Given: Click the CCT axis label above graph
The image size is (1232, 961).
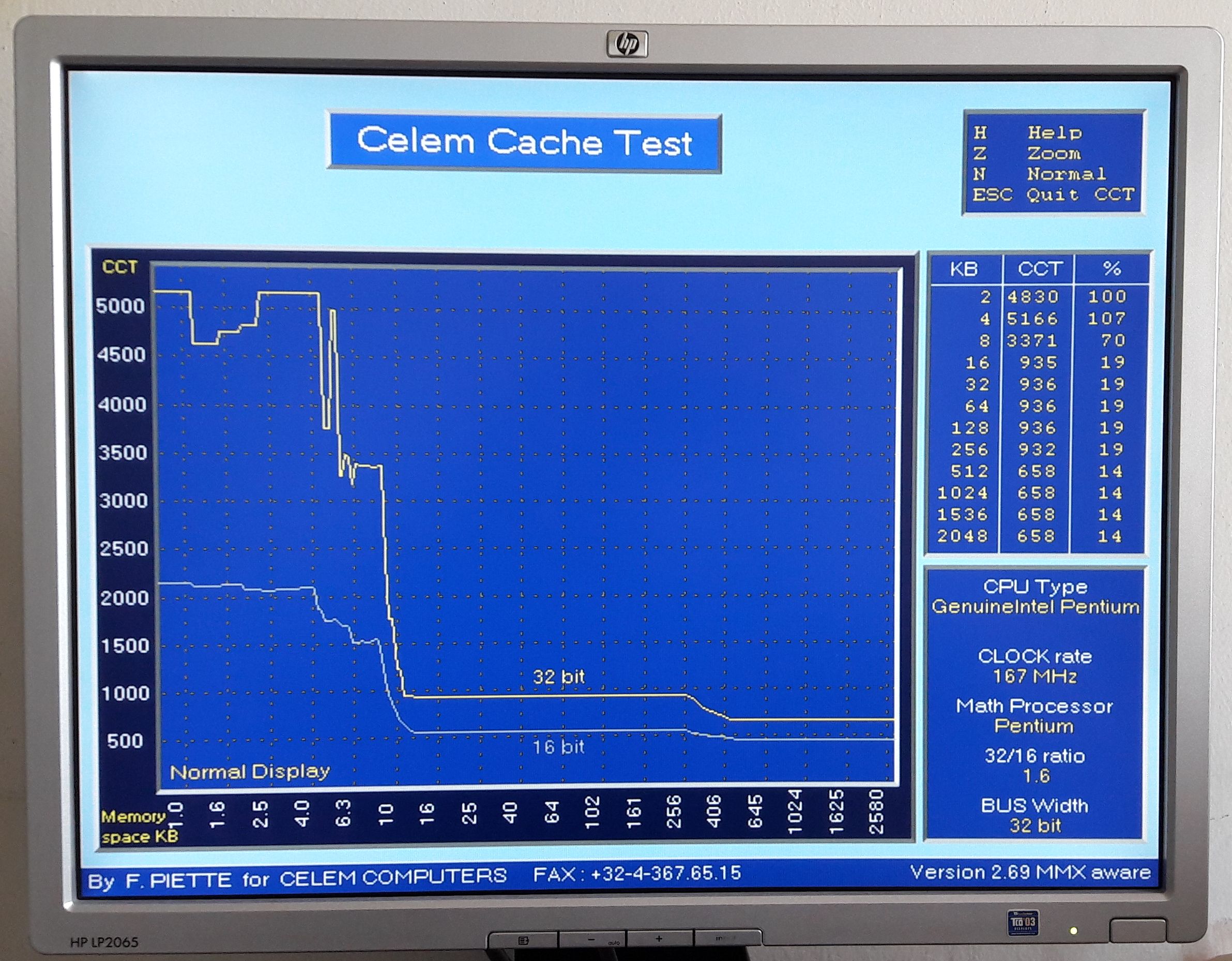Looking at the screenshot, I should [119, 267].
